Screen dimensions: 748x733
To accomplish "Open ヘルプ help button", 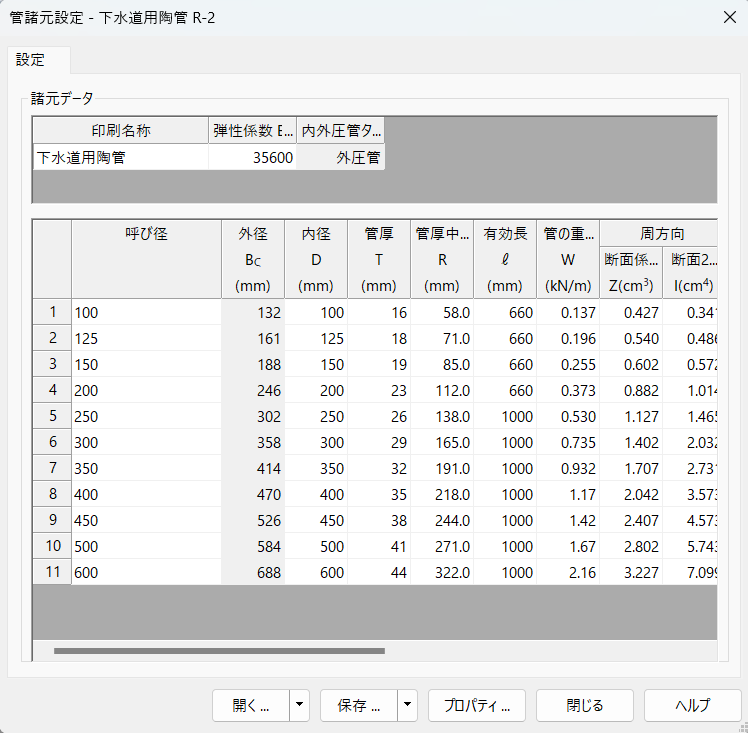I will (692, 705).
